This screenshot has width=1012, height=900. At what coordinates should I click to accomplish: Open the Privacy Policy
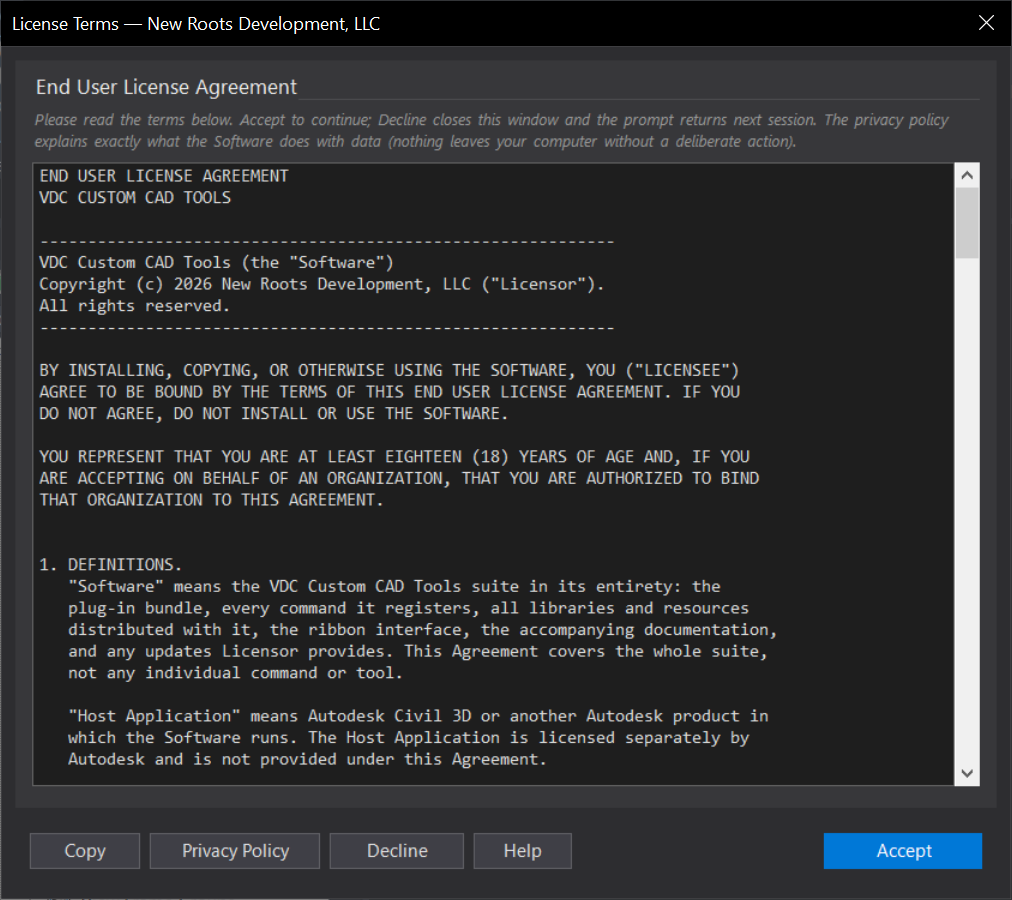coord(235,850)
